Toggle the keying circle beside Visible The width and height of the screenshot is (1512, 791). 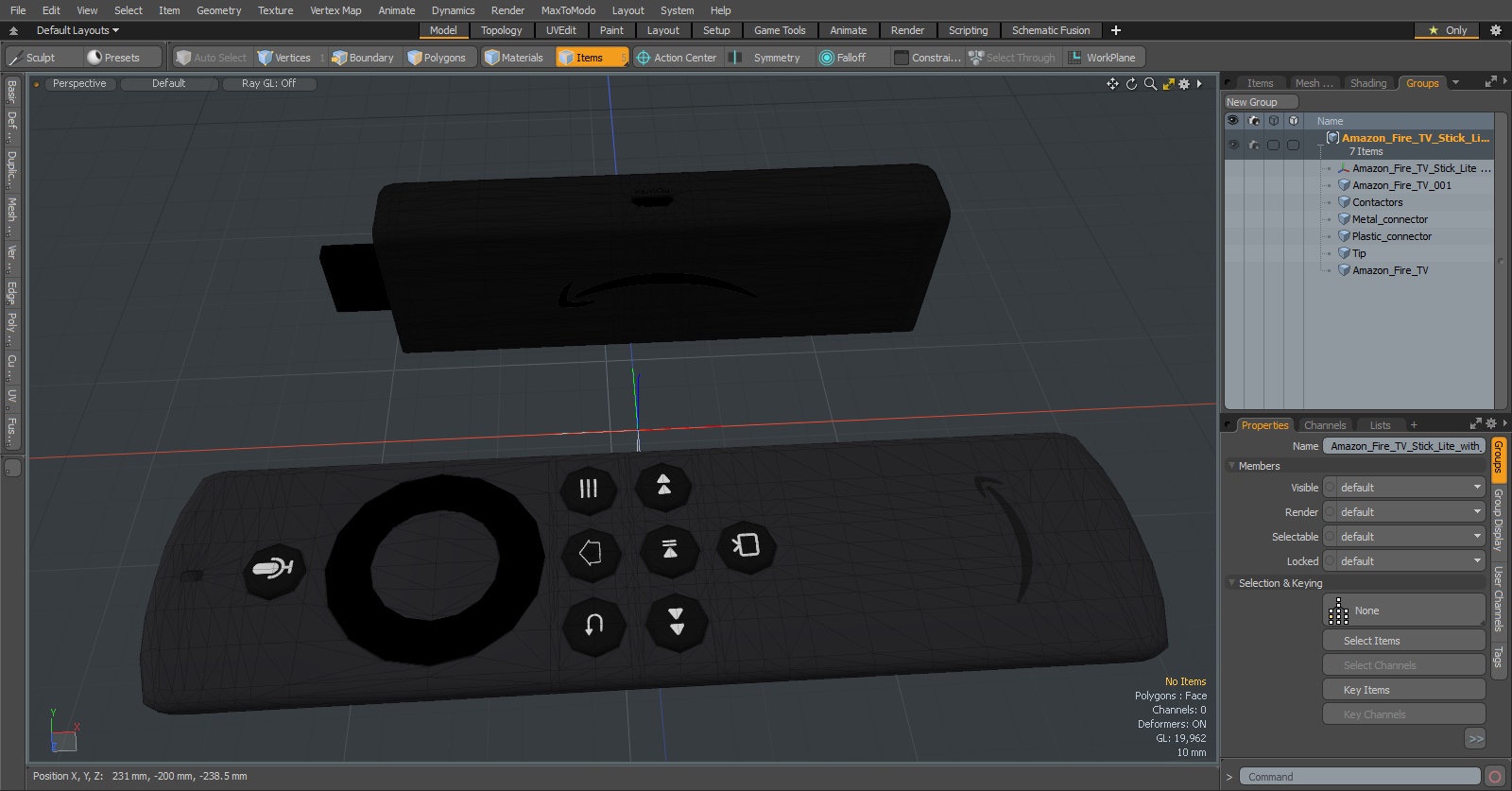[x=1331, y=488]
